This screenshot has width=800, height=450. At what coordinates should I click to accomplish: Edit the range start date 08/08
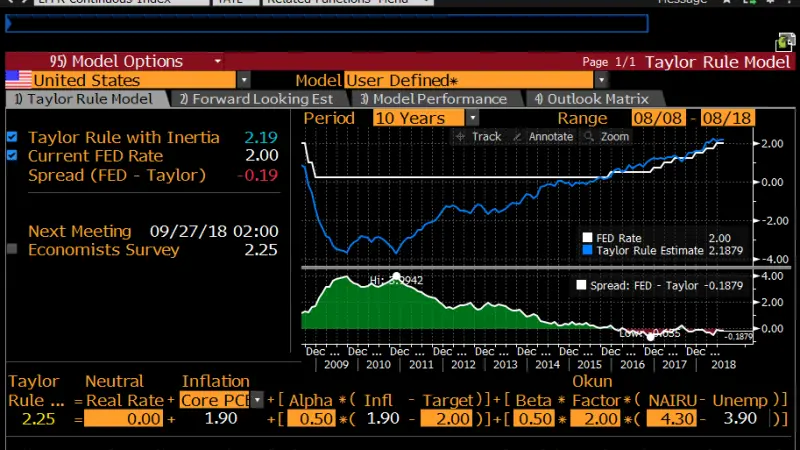[x=658, y=118]
